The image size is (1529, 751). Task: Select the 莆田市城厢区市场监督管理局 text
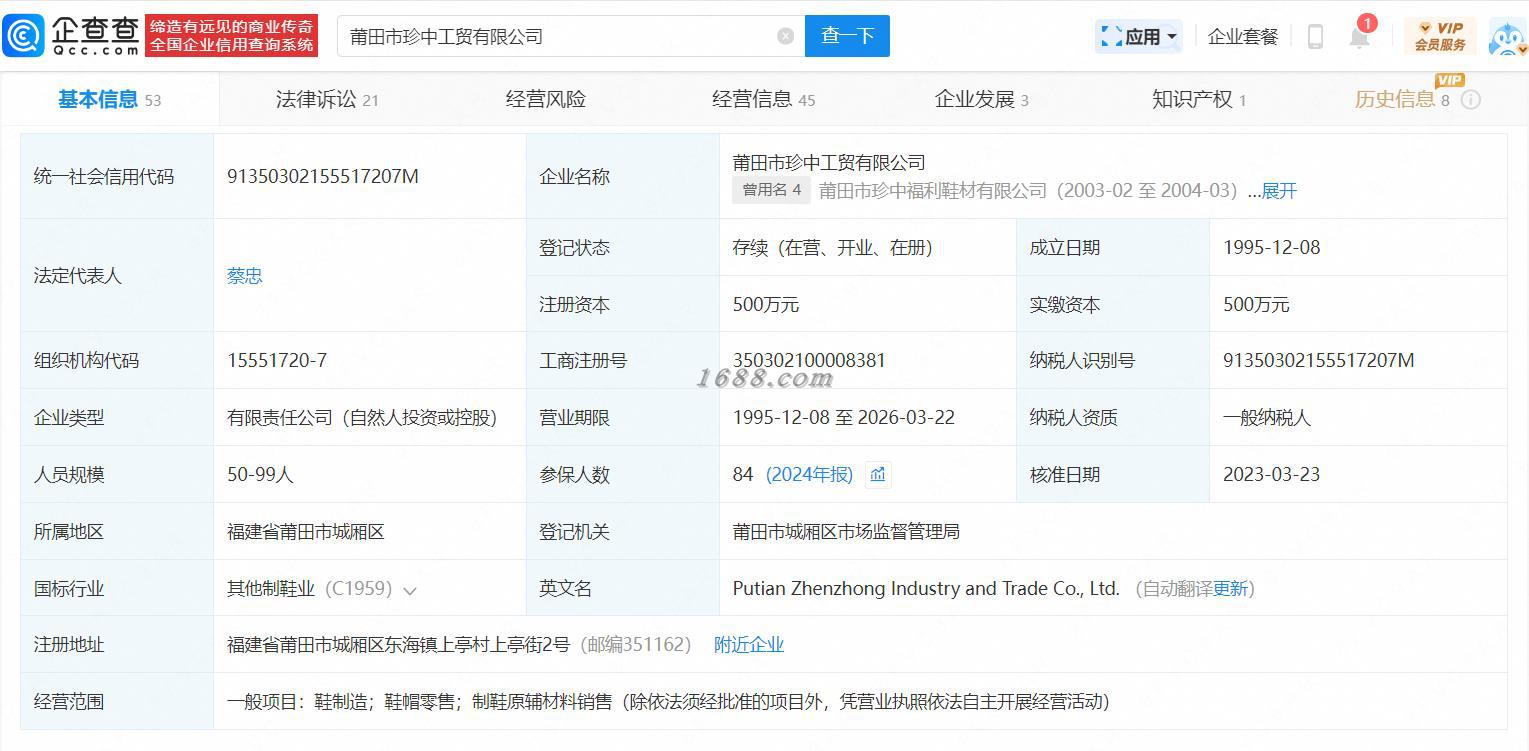point(846,531)
